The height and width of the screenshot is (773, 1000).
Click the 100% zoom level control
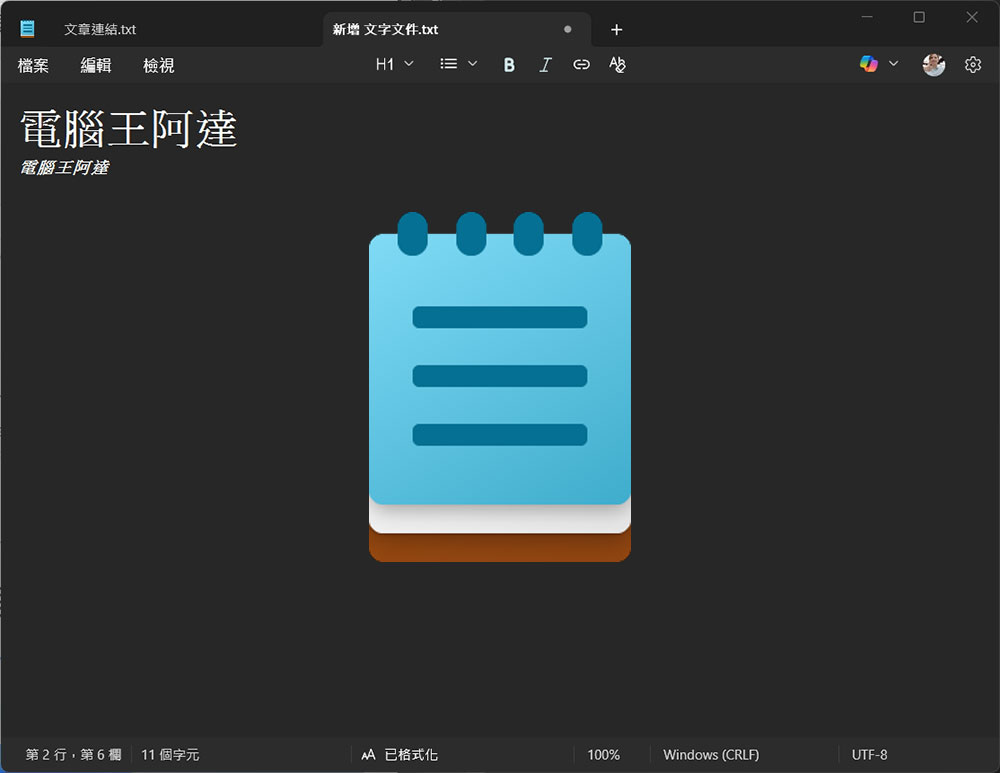[605, 755]
